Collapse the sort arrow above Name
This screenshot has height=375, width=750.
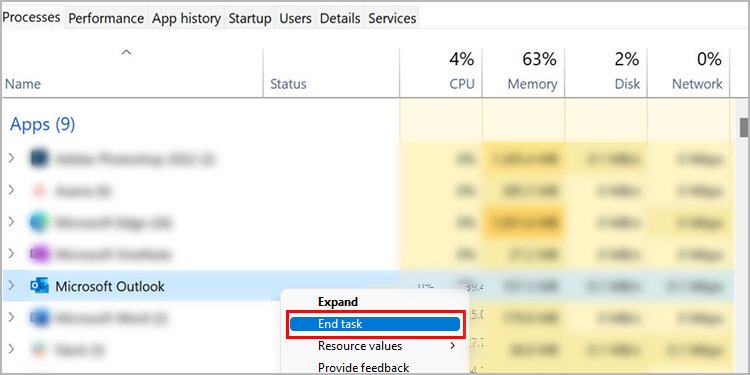[x=126, y=53]
